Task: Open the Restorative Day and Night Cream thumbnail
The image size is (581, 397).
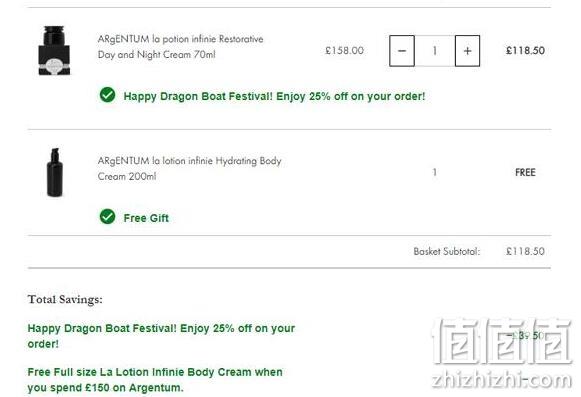Action: (x=54, y=50)
